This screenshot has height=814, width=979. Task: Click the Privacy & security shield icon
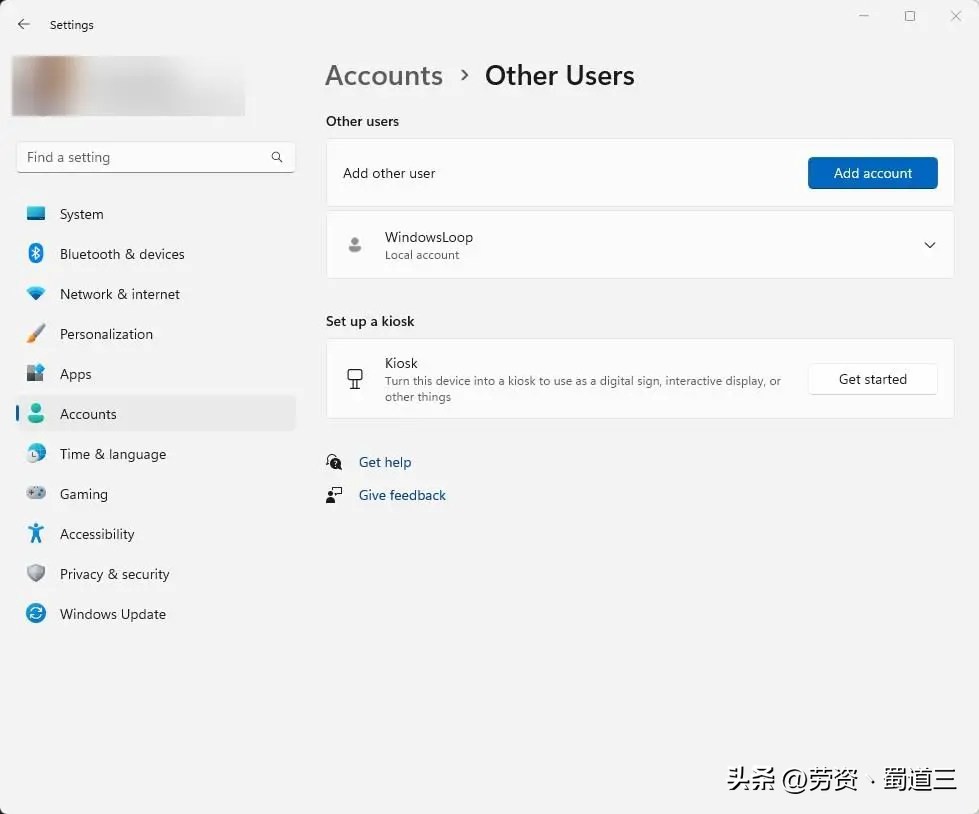[36, 574]
